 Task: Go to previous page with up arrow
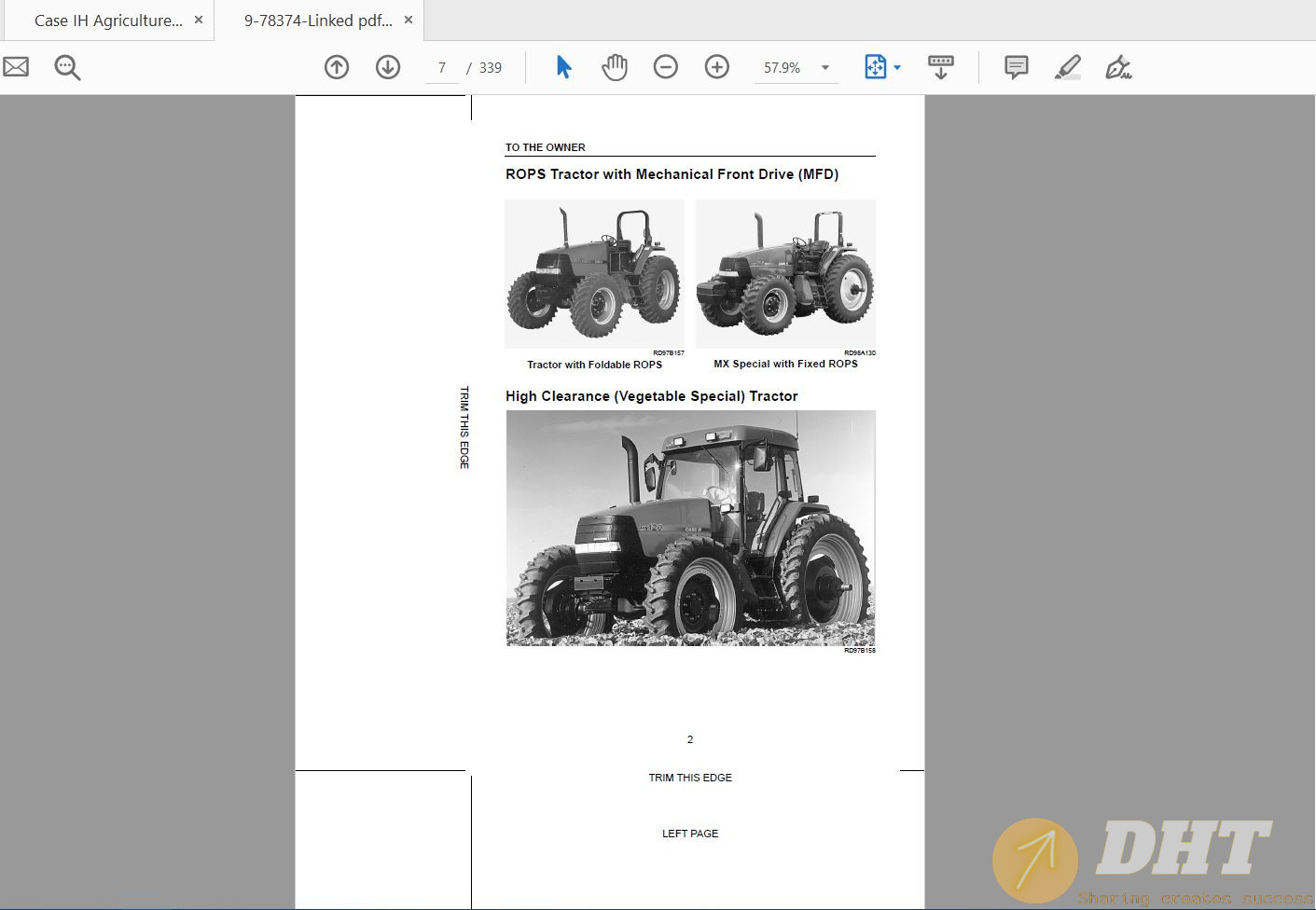pos(337,66)
